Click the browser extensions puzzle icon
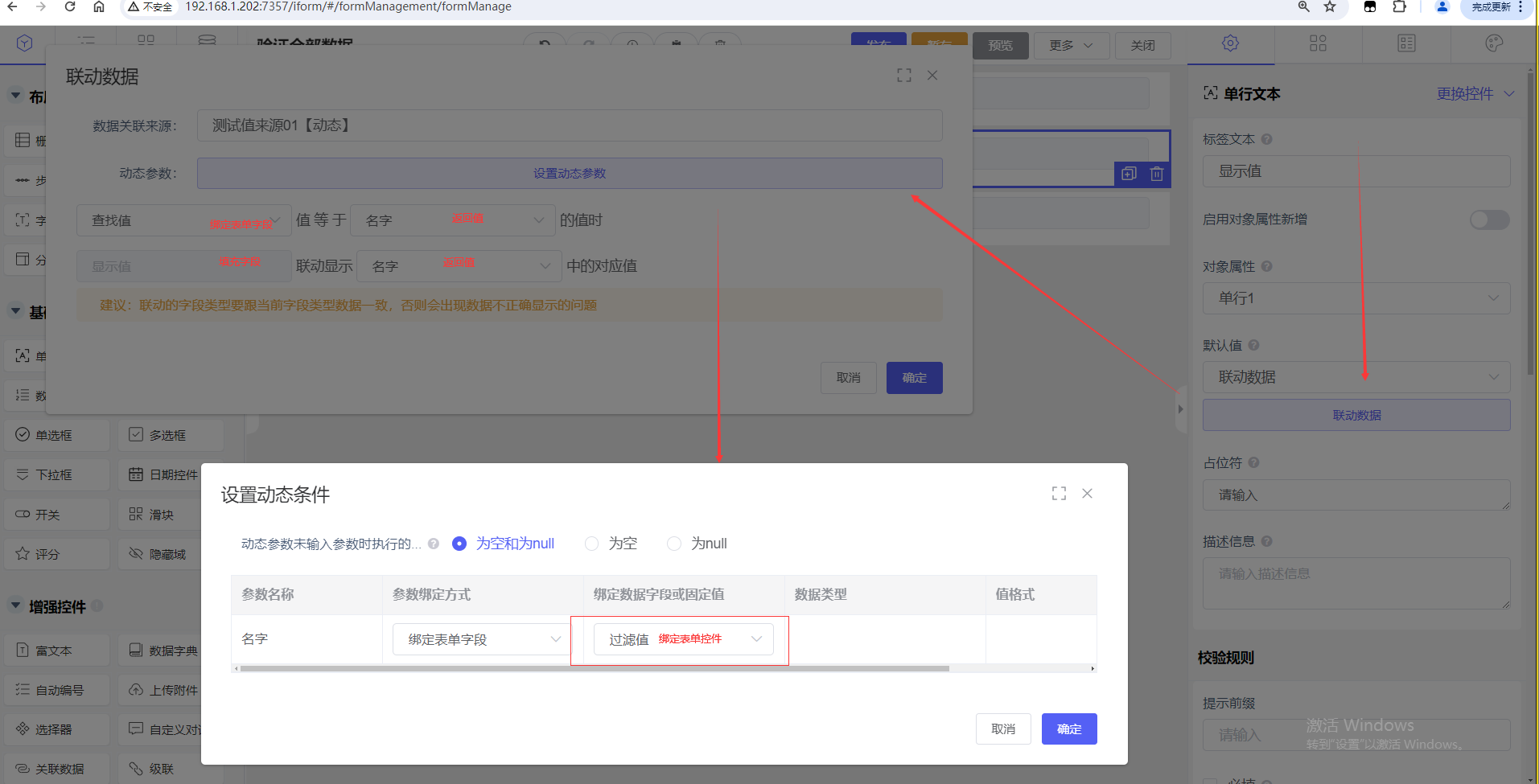 [x=1399, y=7]
